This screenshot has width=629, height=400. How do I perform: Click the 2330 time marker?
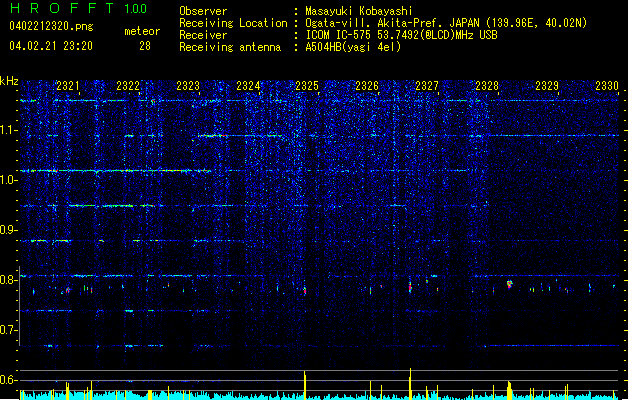coord(607,86)
